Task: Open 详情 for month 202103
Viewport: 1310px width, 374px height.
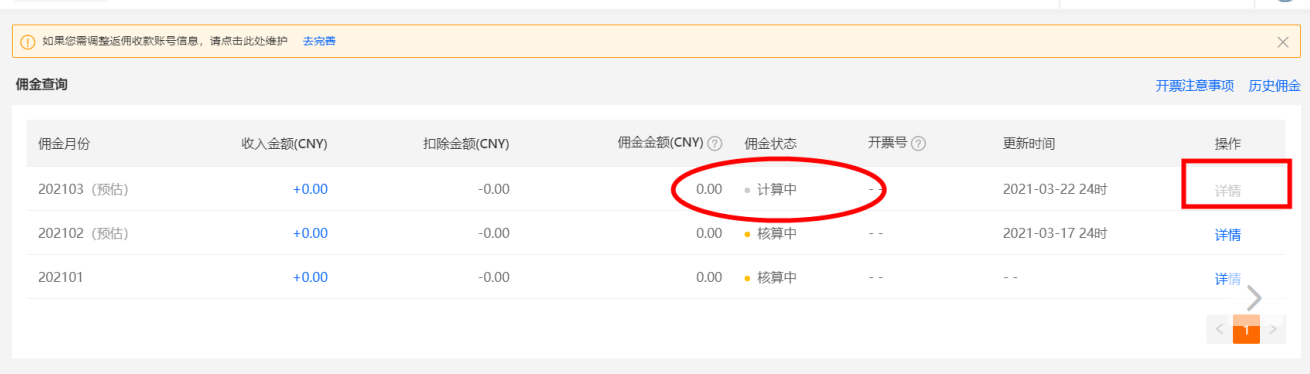Action: pyautogui.click(x=1228, y=190)
